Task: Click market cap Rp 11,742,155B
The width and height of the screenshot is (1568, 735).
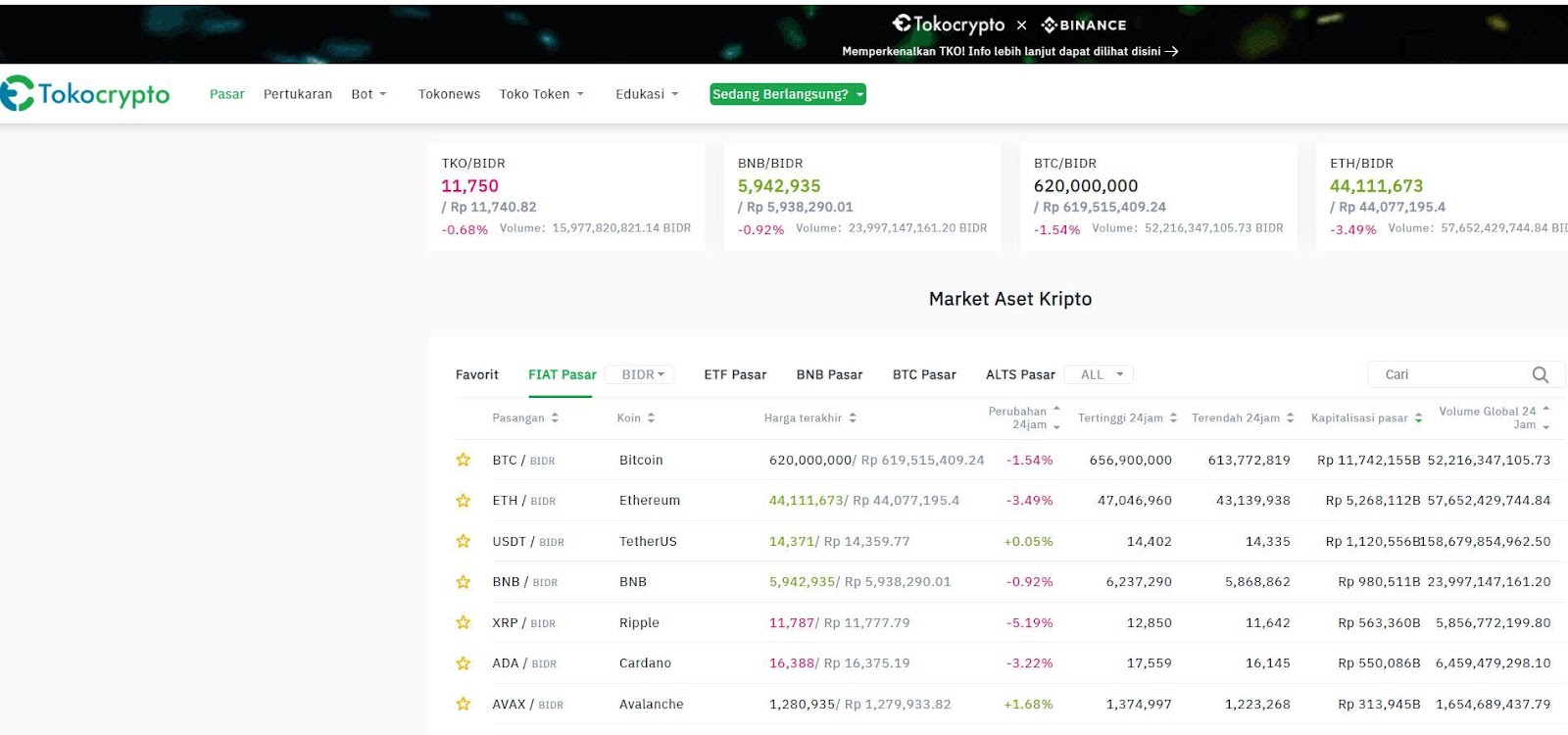Action: click(x=1368, y=460)
